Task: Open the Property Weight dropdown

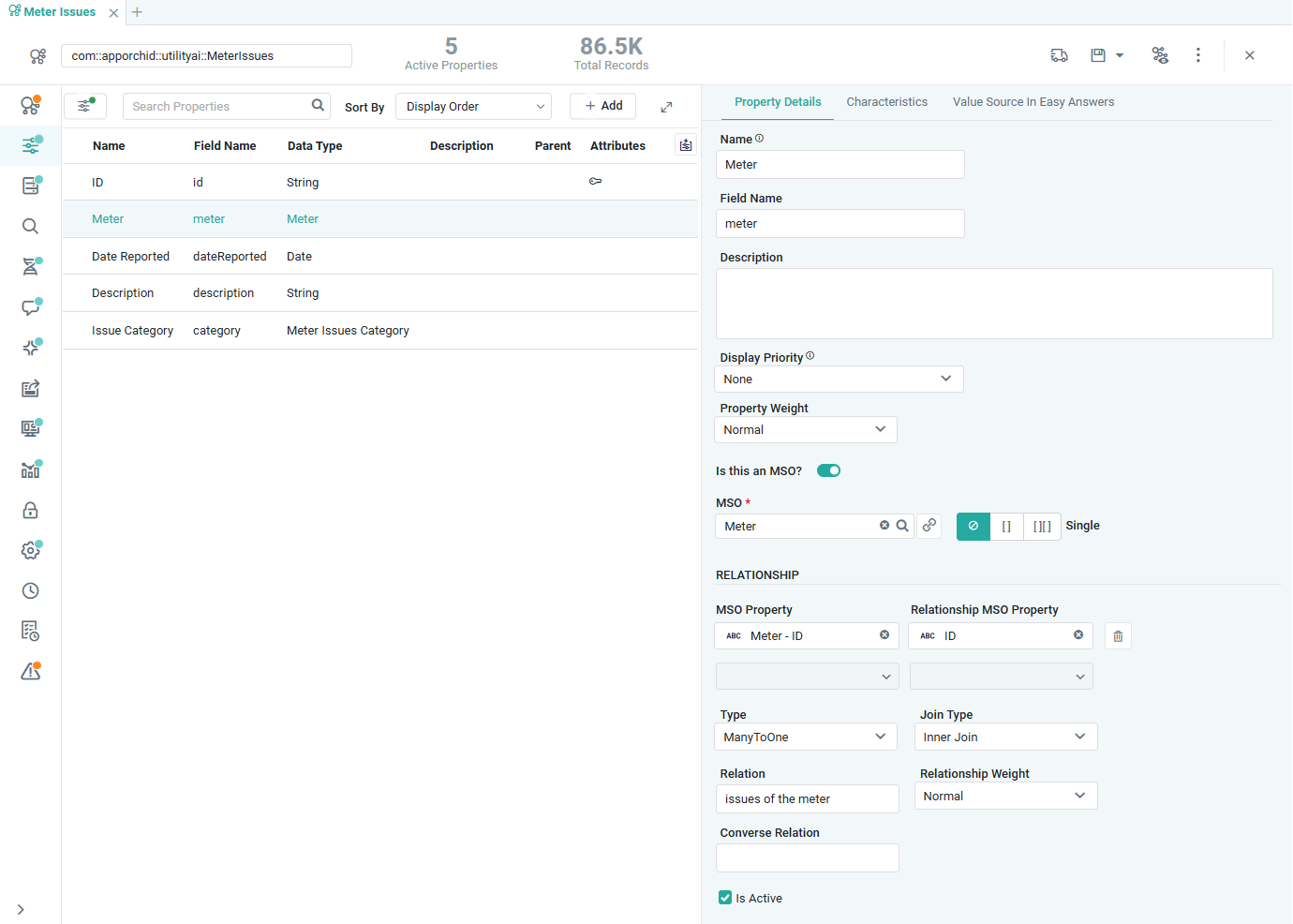Action: 805,430
